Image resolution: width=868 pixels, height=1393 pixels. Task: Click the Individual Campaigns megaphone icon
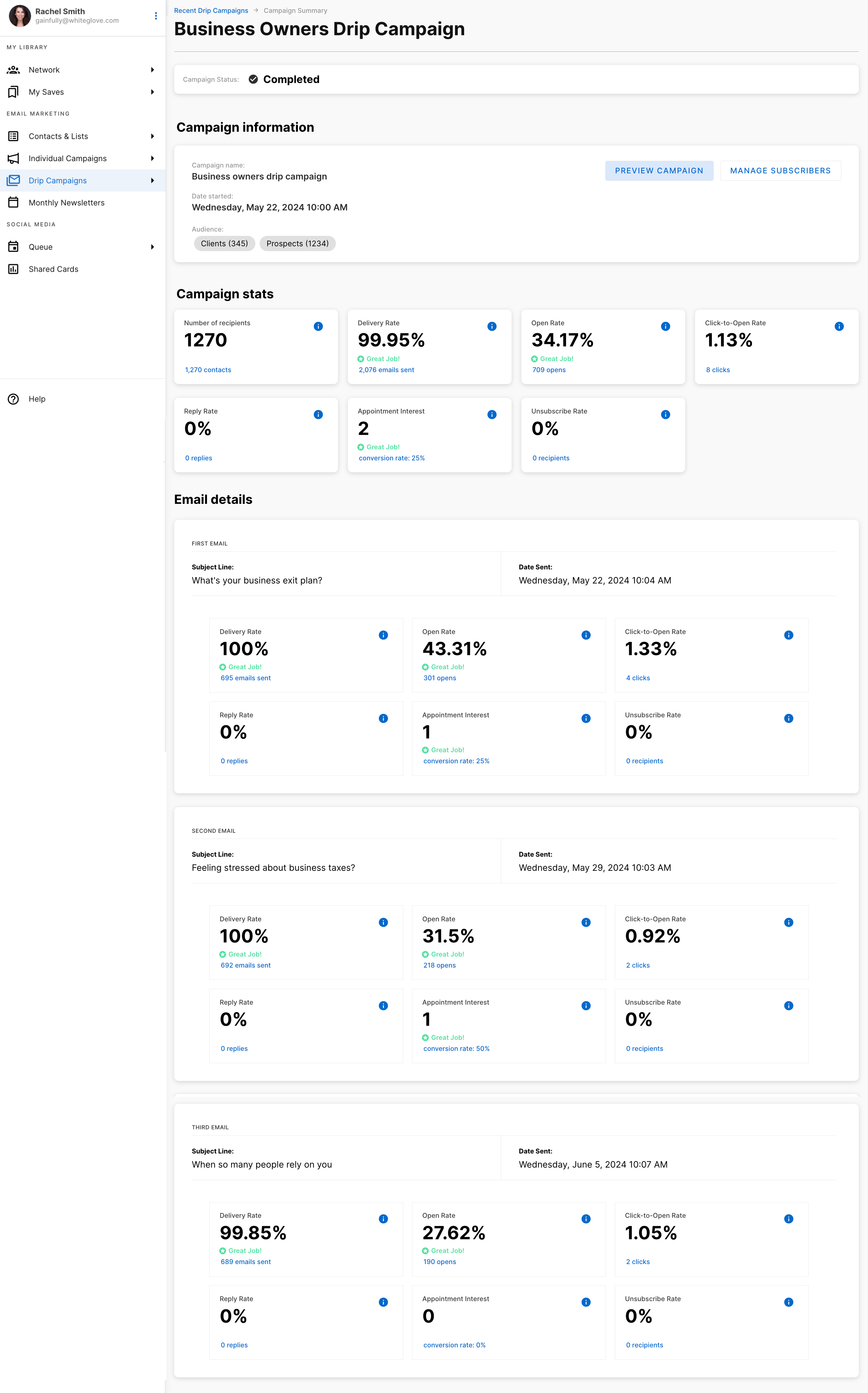pyautogui.click(x=13, y=158)
